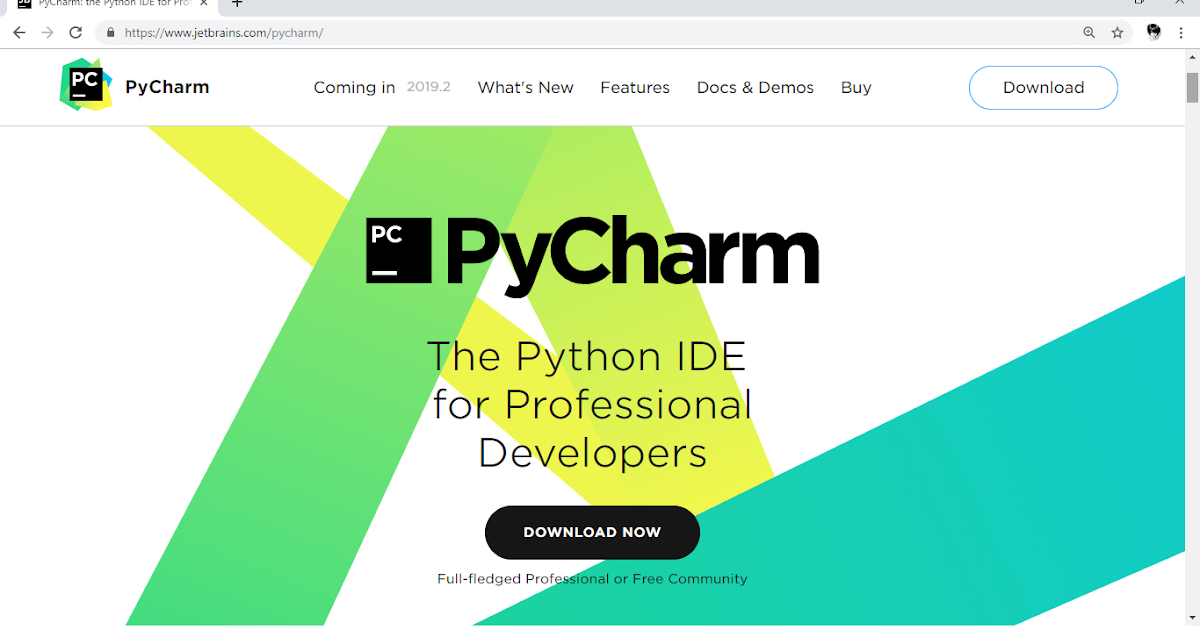Click the PyCharm logo in the site header

point(135,87)
